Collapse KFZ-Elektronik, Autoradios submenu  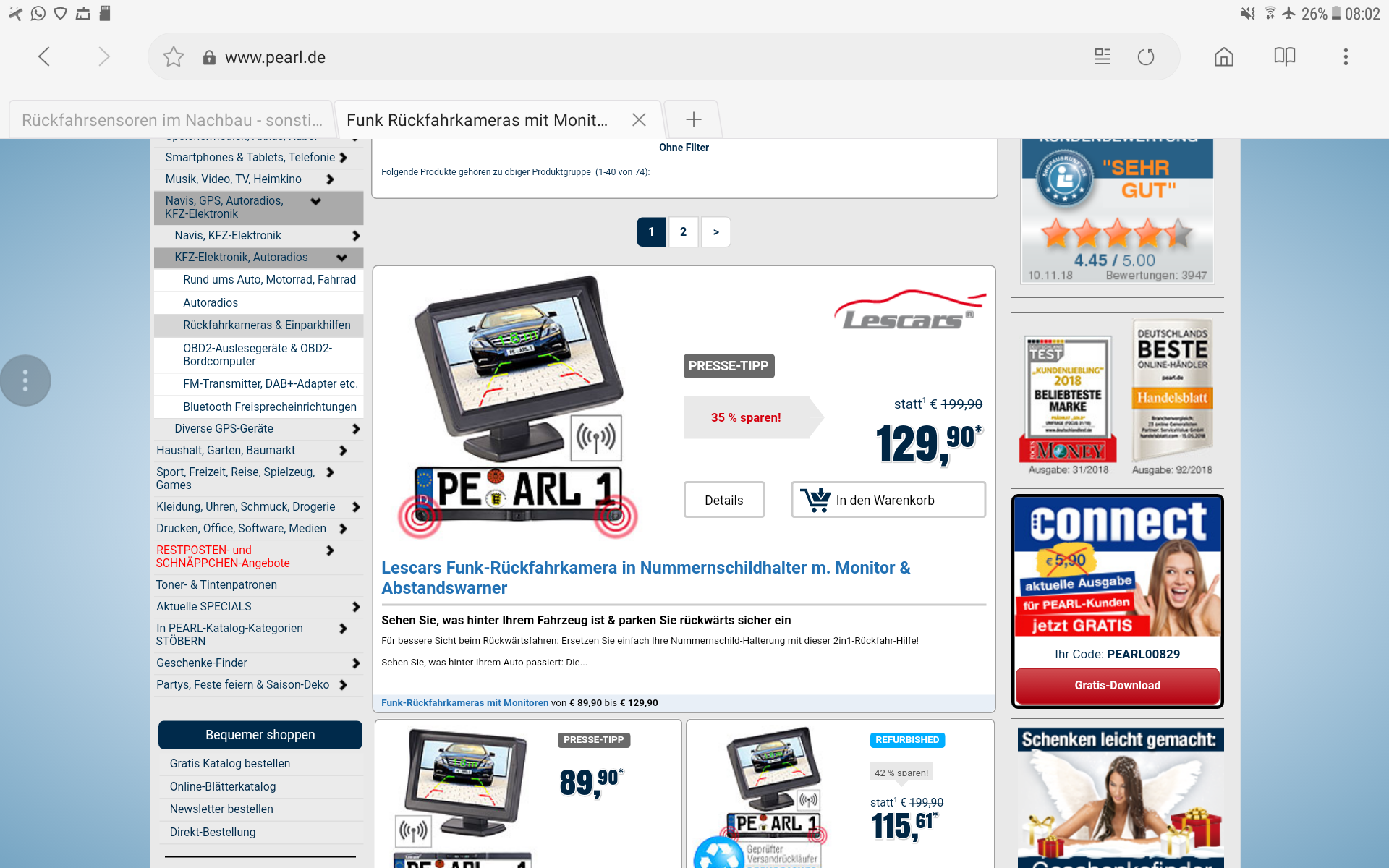[341, 258]
